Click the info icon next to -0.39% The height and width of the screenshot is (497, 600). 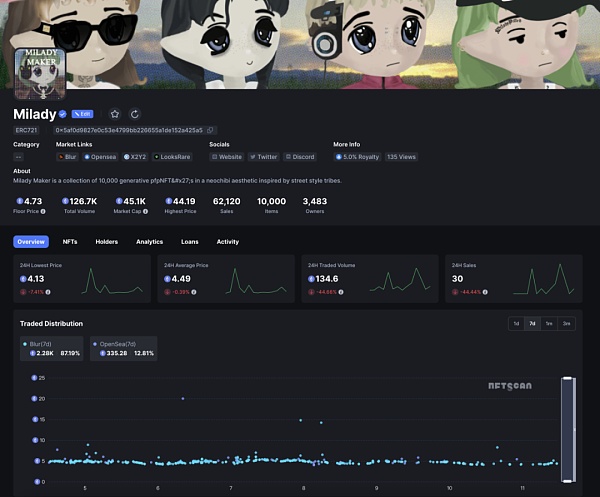[194, 292]
